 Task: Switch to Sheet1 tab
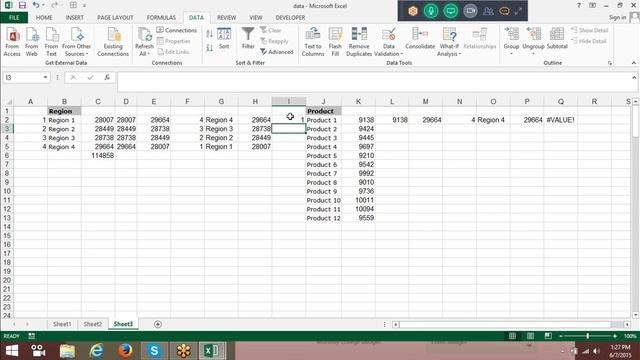click(x=62, y=324)
